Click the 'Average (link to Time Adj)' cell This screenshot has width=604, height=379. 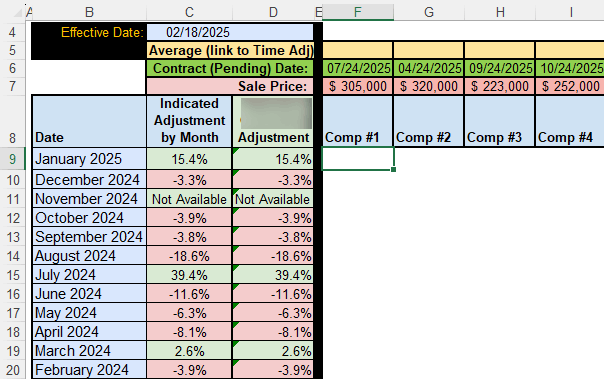coord(230,50)
